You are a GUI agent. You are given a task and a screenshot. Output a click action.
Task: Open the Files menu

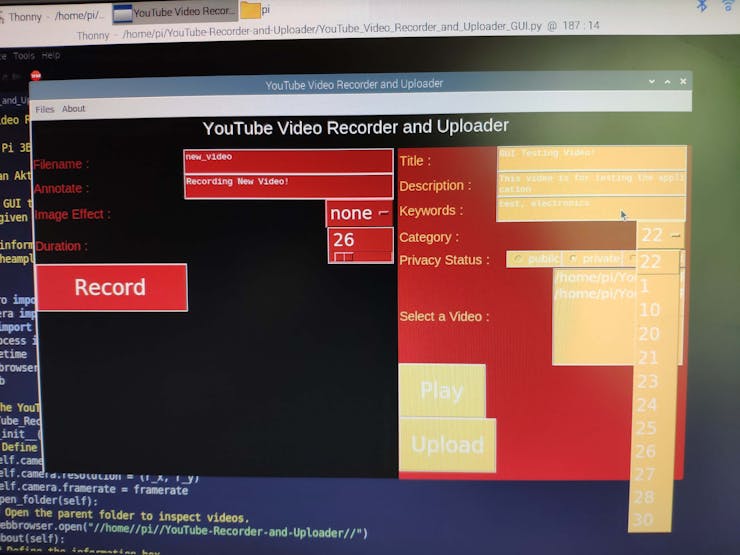[44, 109]
